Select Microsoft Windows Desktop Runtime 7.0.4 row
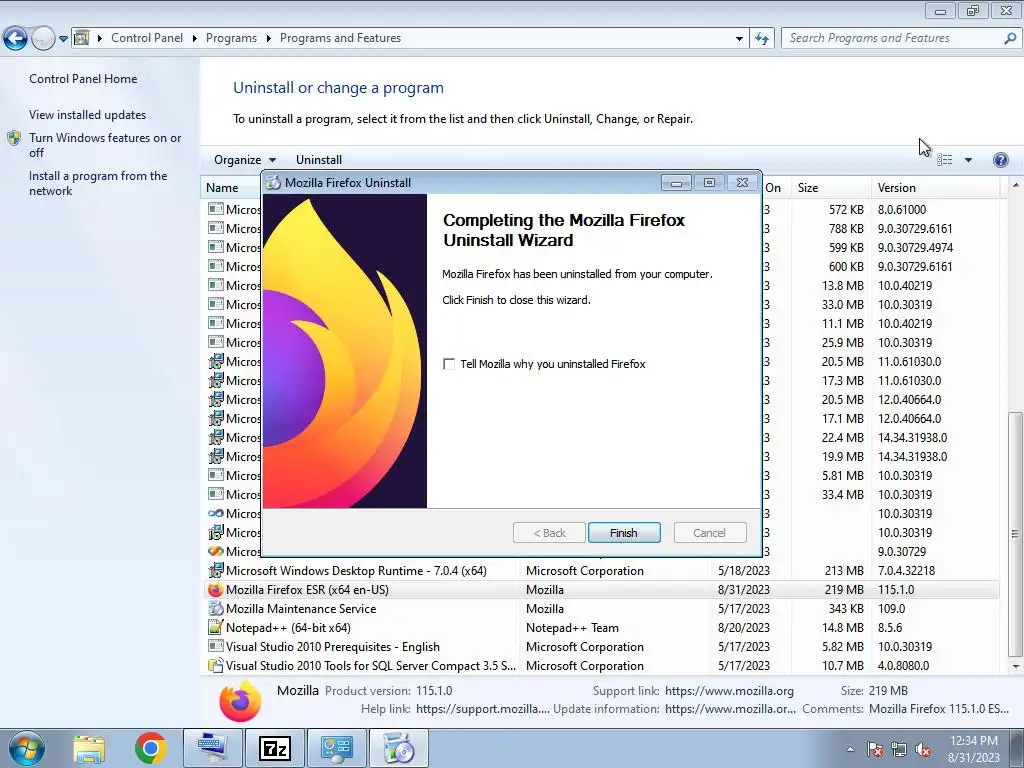The height and width of the screenshot is (768, 1024). point(601,571)
